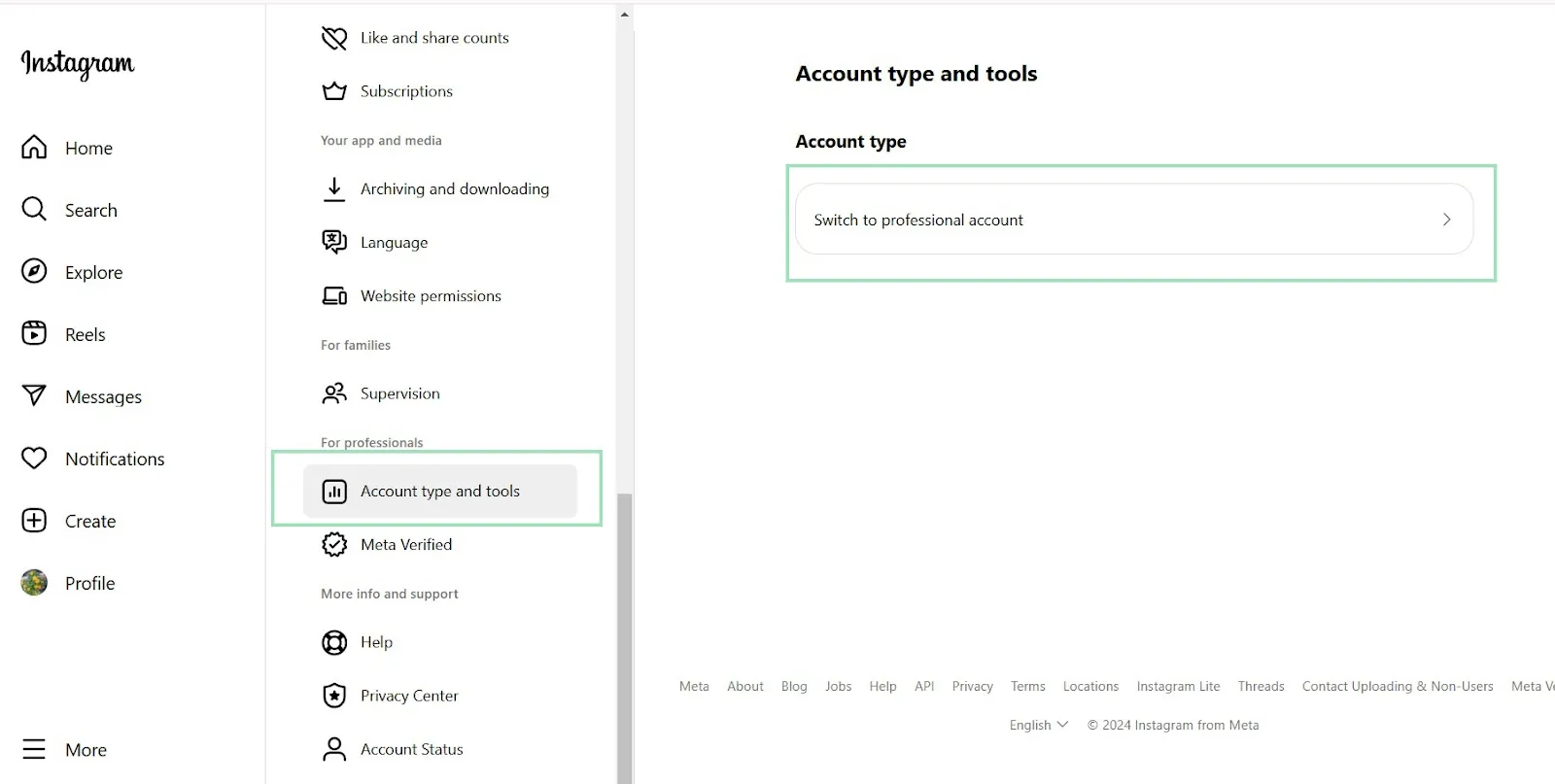Click chevron beside Switch to professional account

pyautogui.click(x=1447, y=220)
